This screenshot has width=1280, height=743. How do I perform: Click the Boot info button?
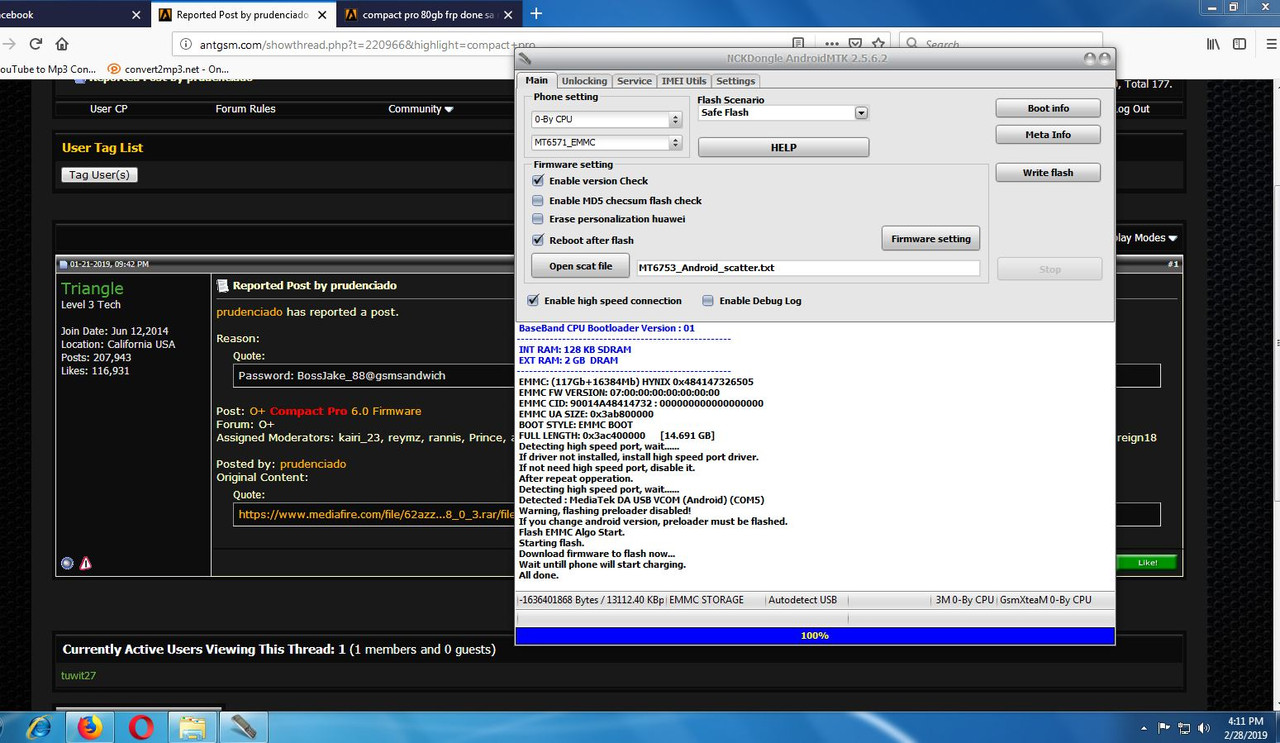(1048, 108)
